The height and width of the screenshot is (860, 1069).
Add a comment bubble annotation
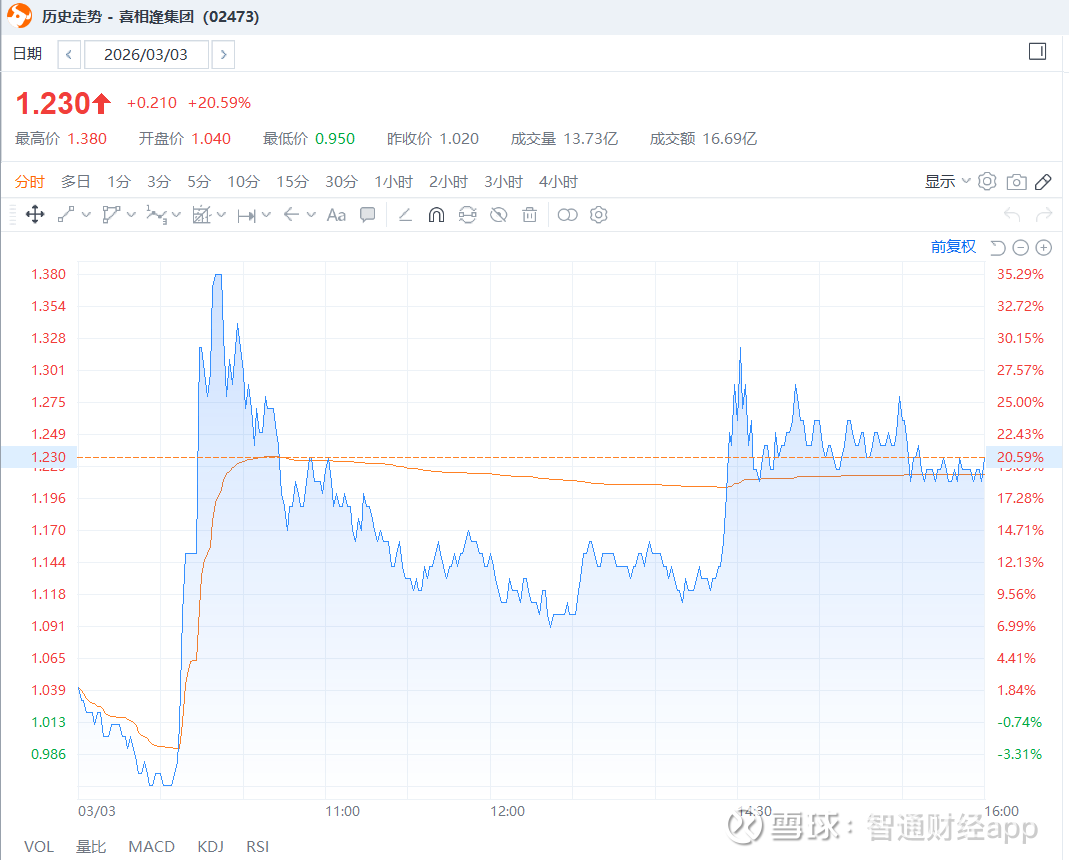pyautogui.click(x=368, y=215)
